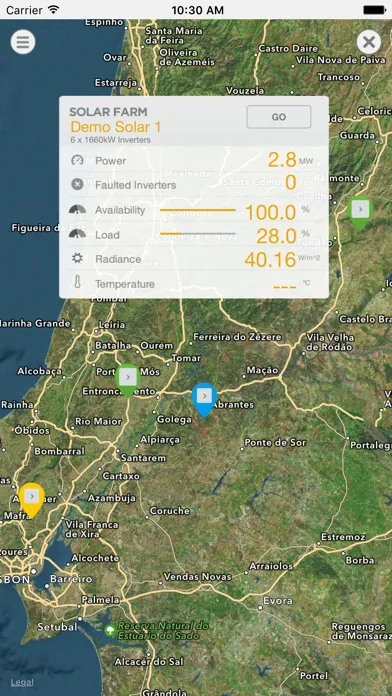Select the blue map pin near Abrantes
Screen dimensions: 392x696
[204, 399]
